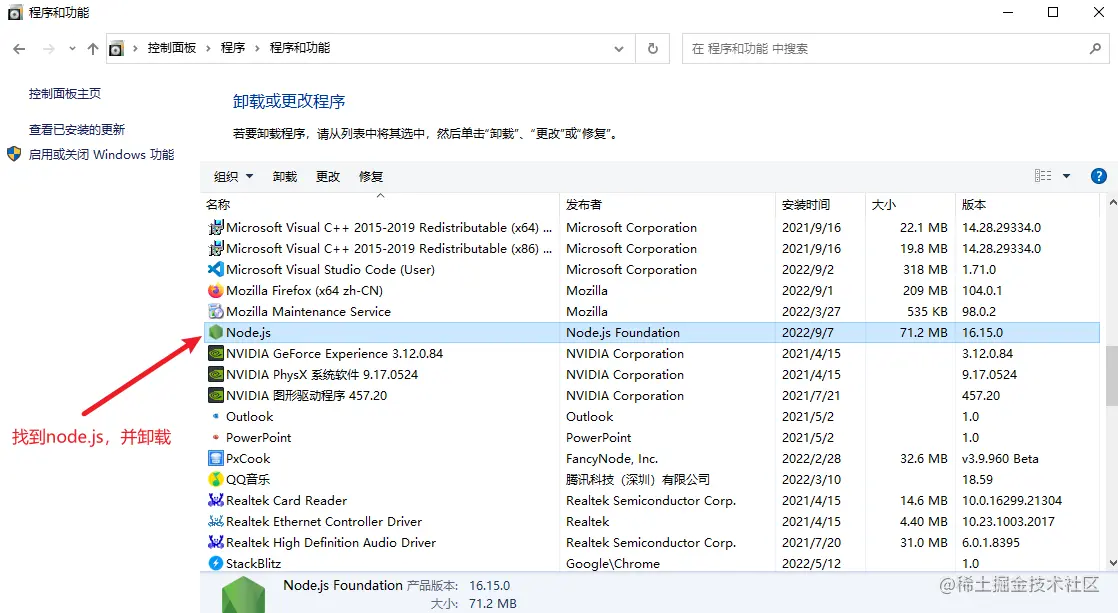Select Microsoft Visual Studio Code (User) row
The image size is (1118, 613).
click(652, 269)
